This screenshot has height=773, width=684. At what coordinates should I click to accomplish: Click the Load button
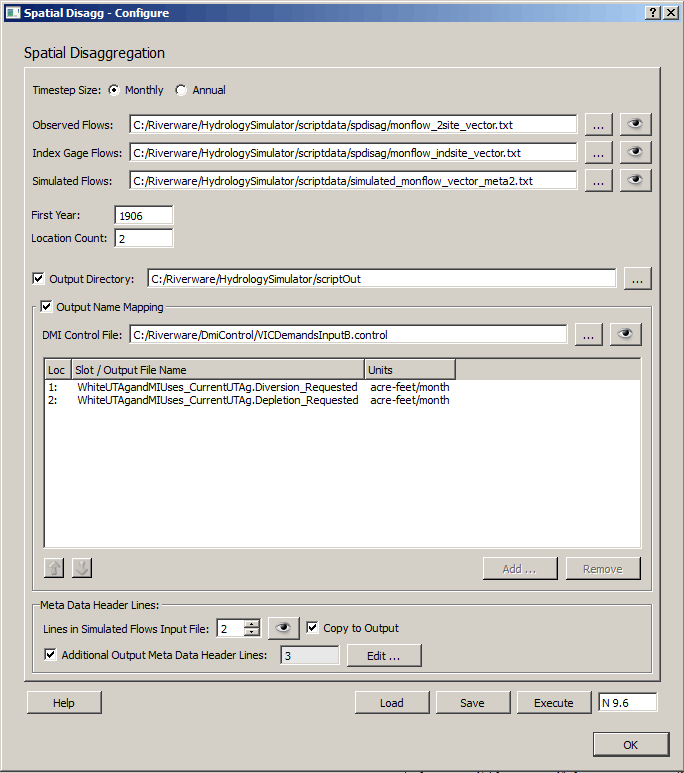click(x=392, y=703)
